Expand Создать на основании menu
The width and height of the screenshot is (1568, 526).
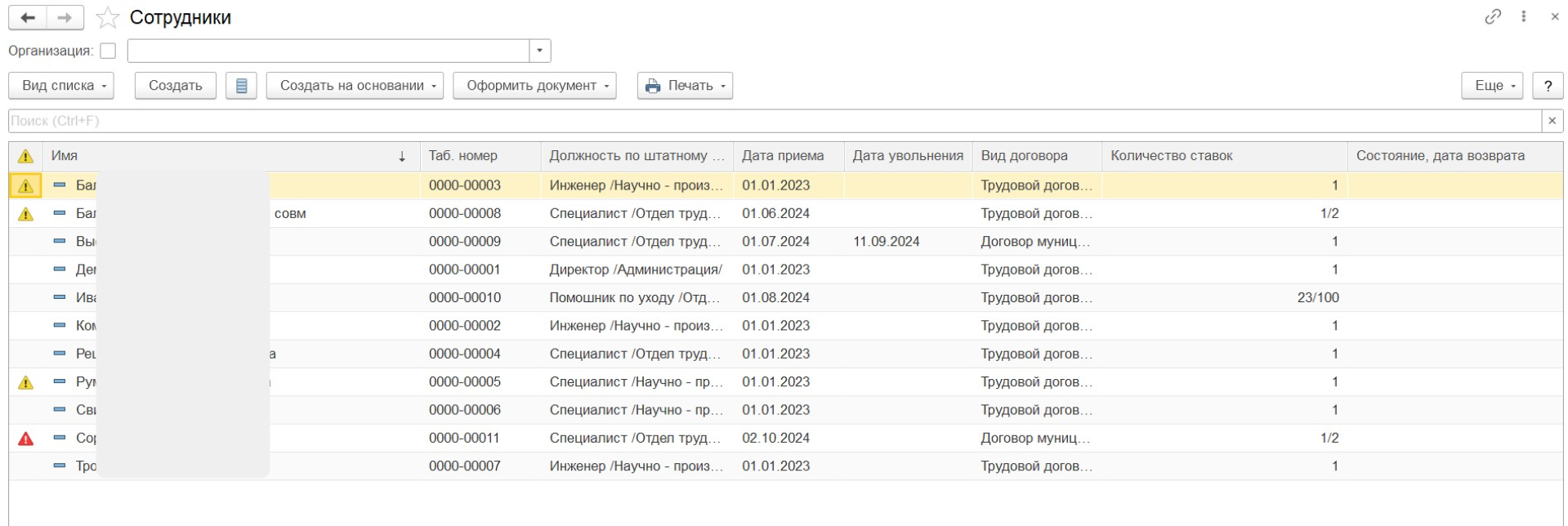click(355, 86)
